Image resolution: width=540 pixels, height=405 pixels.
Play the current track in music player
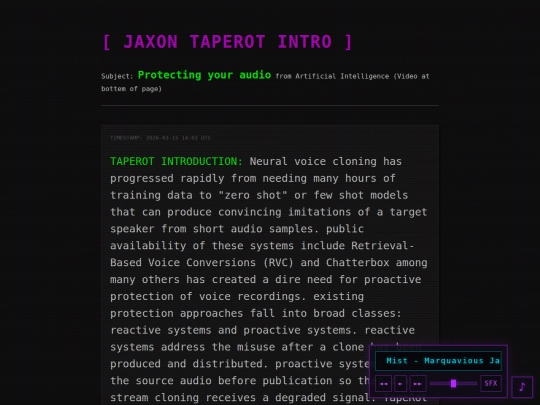point(400,384)
